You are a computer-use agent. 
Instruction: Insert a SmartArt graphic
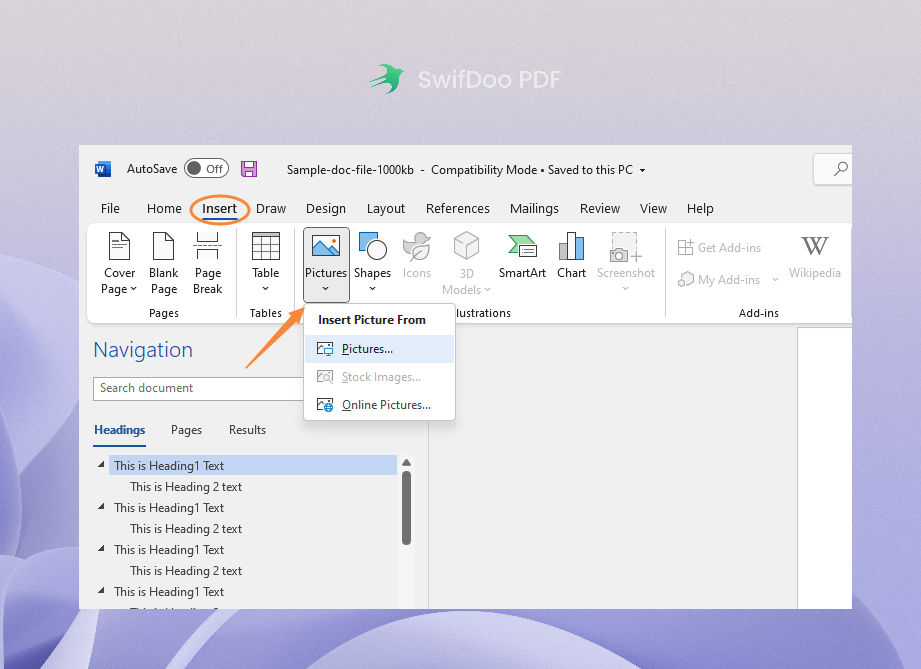[522, 256]
